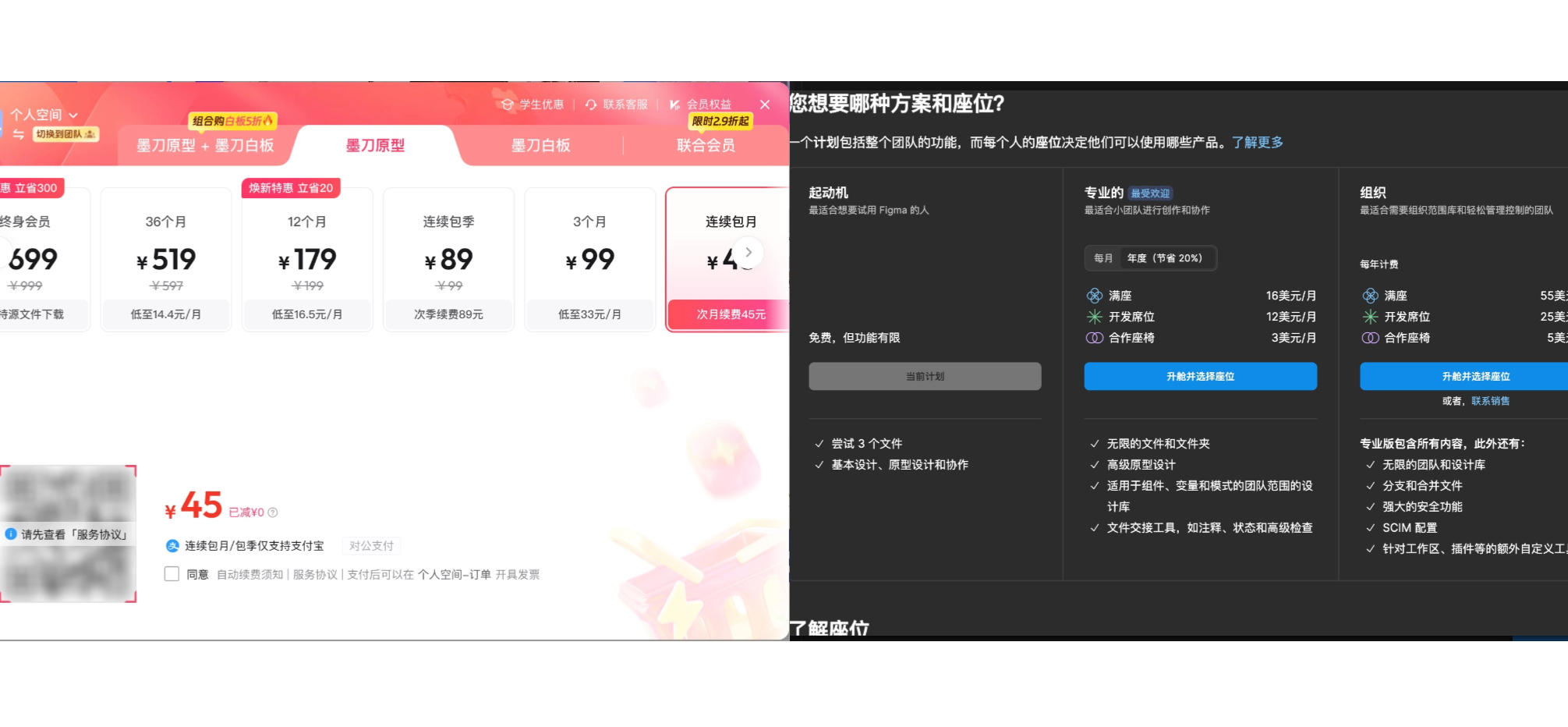Click 分支和合并文件 feature row

[x=1414, y=485]
